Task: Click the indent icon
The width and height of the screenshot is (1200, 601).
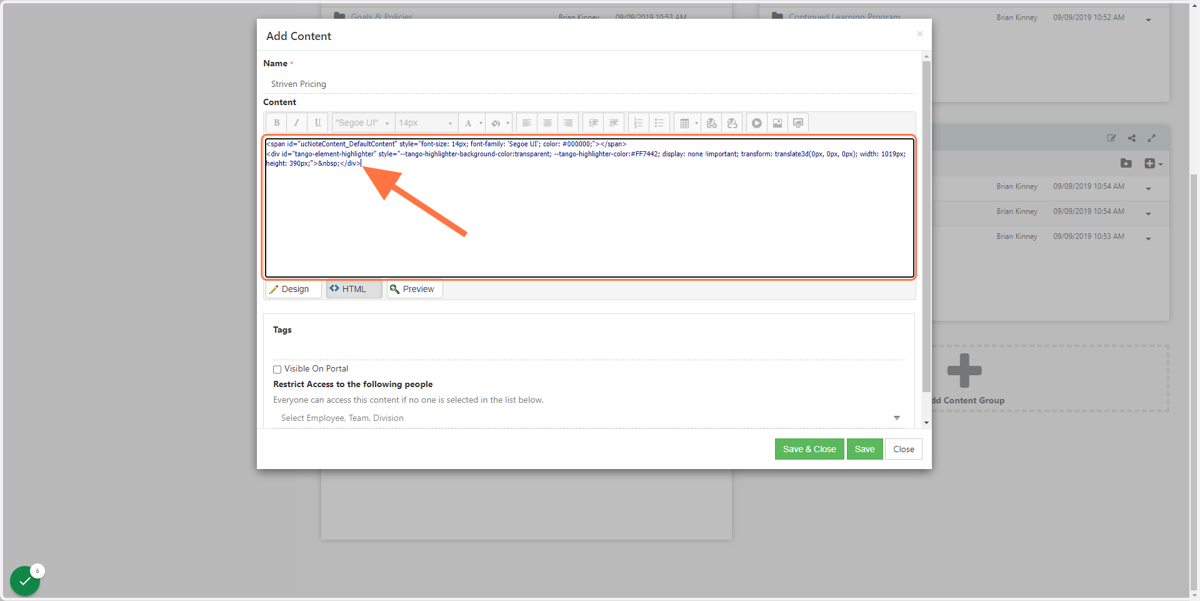Action: [593, 123]
